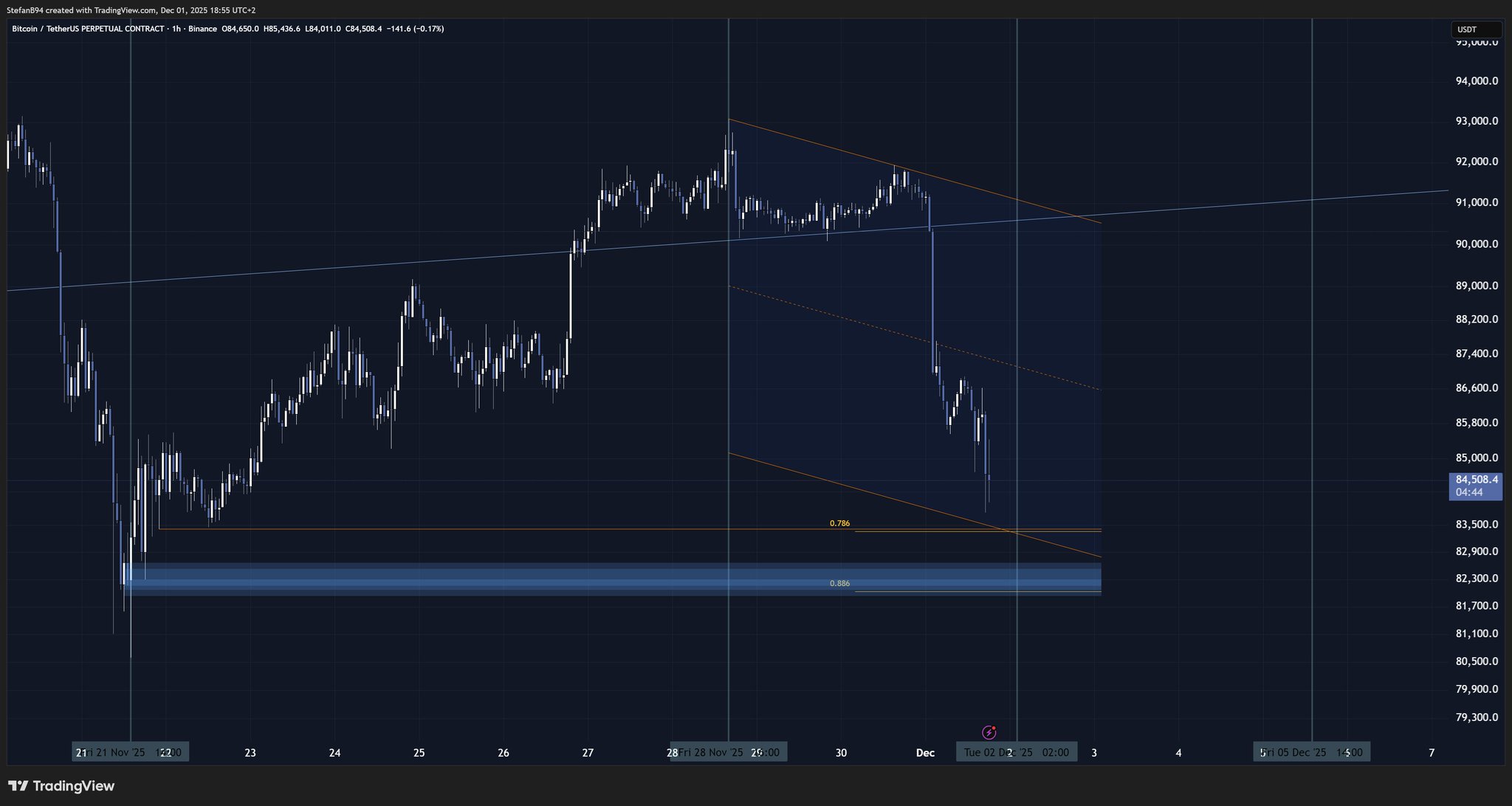Click the 90,000.0 price axis label
Viewport: 1512px width, 806px height.
[x=1476, y=244]
